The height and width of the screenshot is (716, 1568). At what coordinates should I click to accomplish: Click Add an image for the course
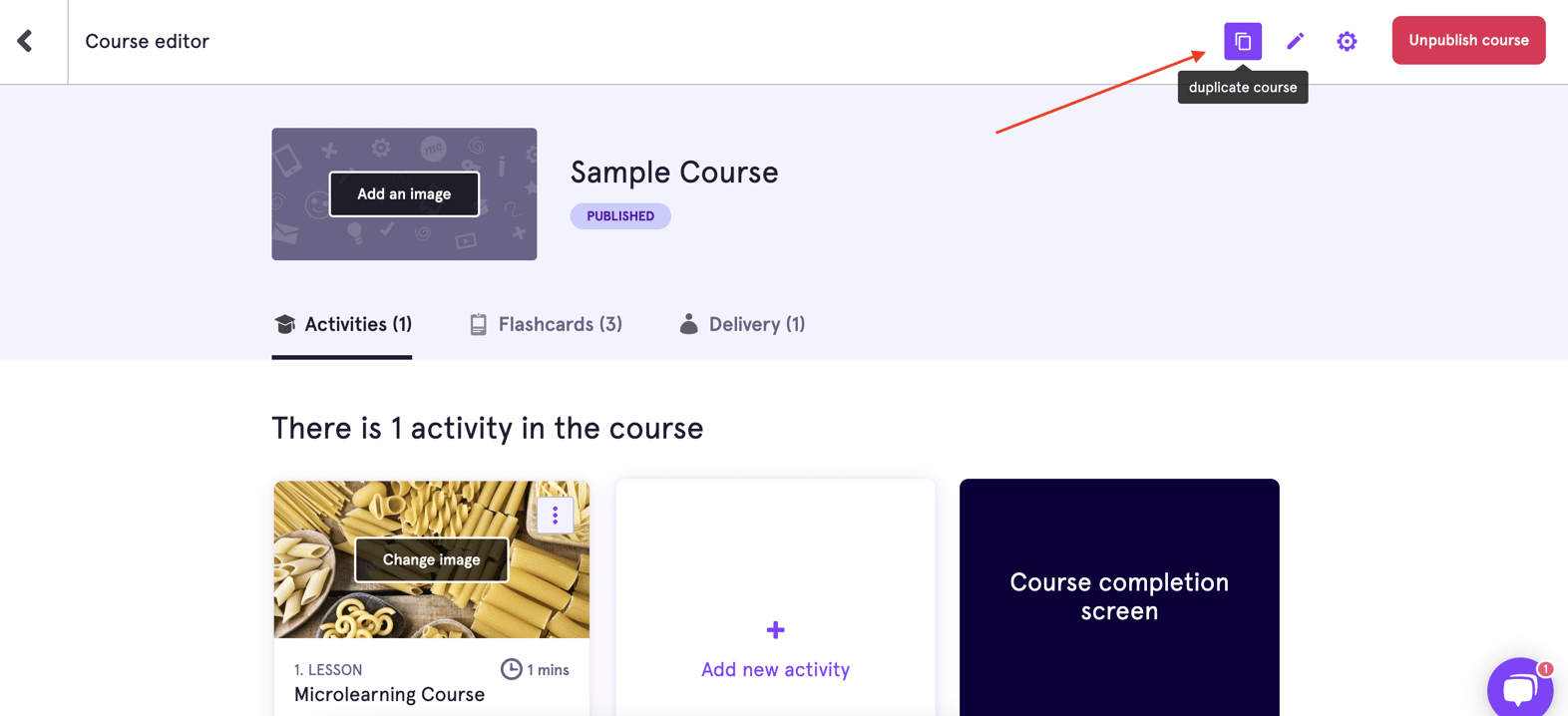[404, 193]
